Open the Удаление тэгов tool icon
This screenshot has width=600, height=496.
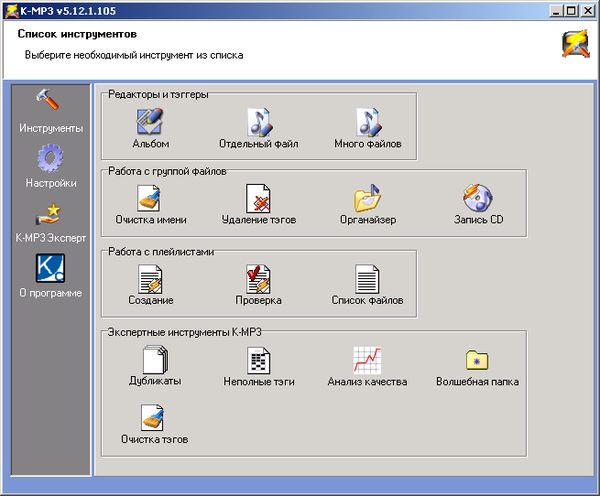[x=258, y=198]
